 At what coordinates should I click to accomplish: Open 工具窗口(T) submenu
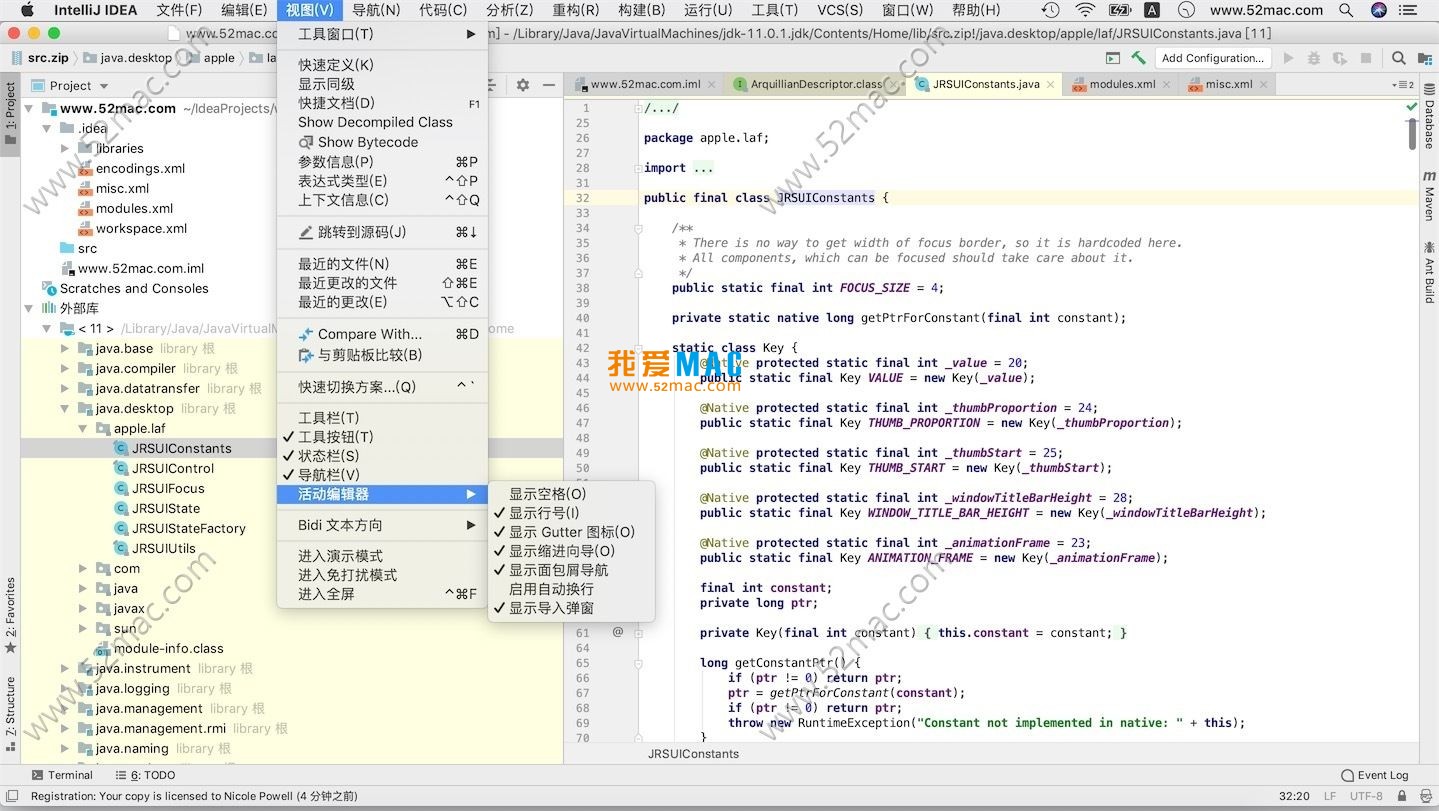(382, 34)
